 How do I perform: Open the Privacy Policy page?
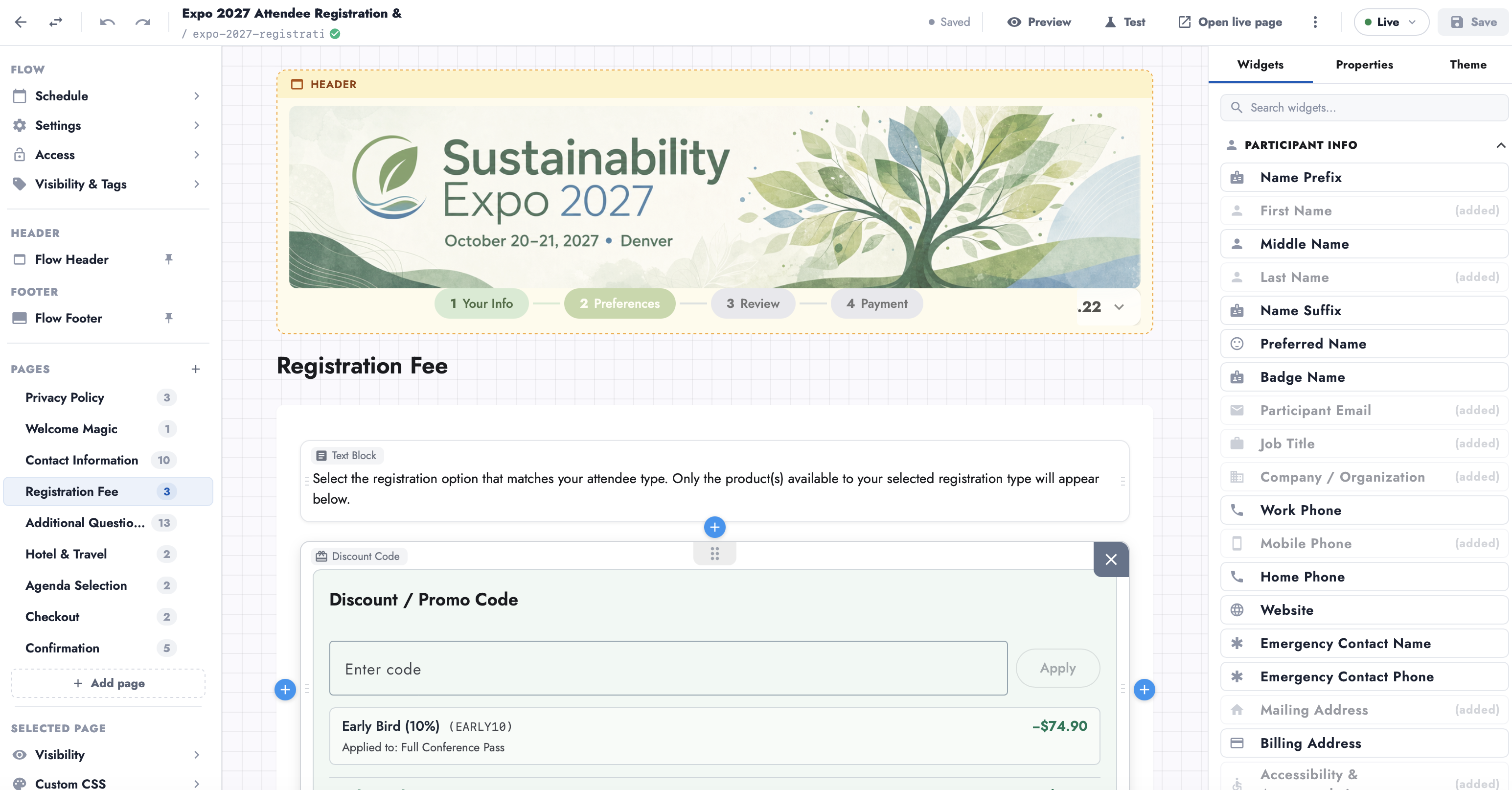(108, 397)
